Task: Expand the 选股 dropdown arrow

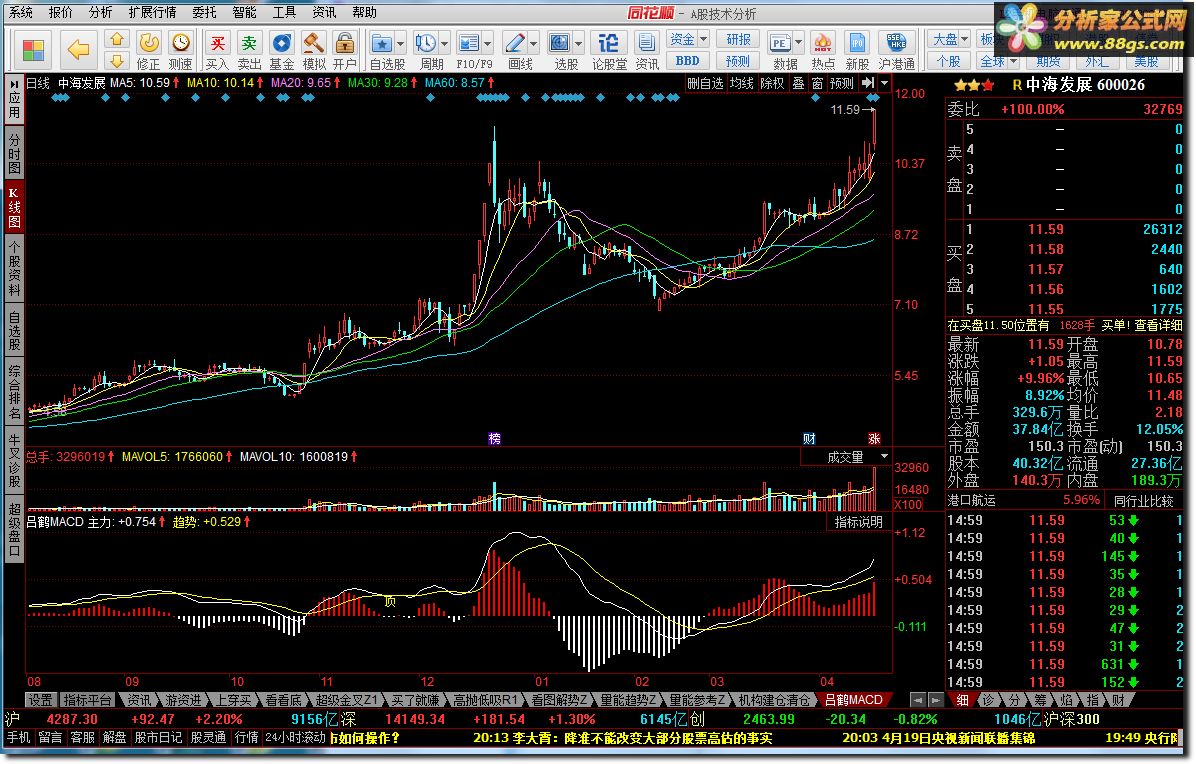Action: (578, 43)
